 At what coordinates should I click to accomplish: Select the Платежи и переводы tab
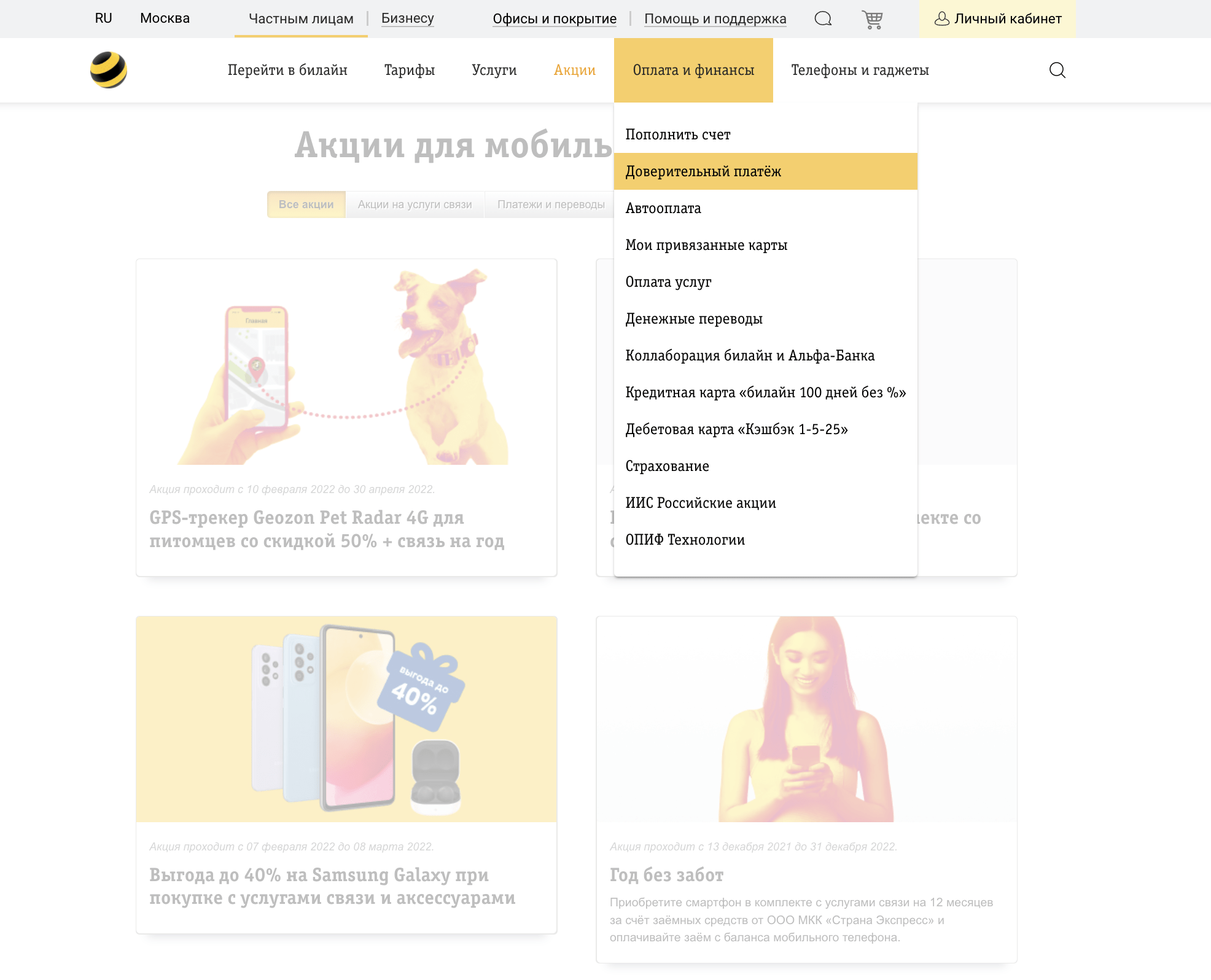point(550,204)
